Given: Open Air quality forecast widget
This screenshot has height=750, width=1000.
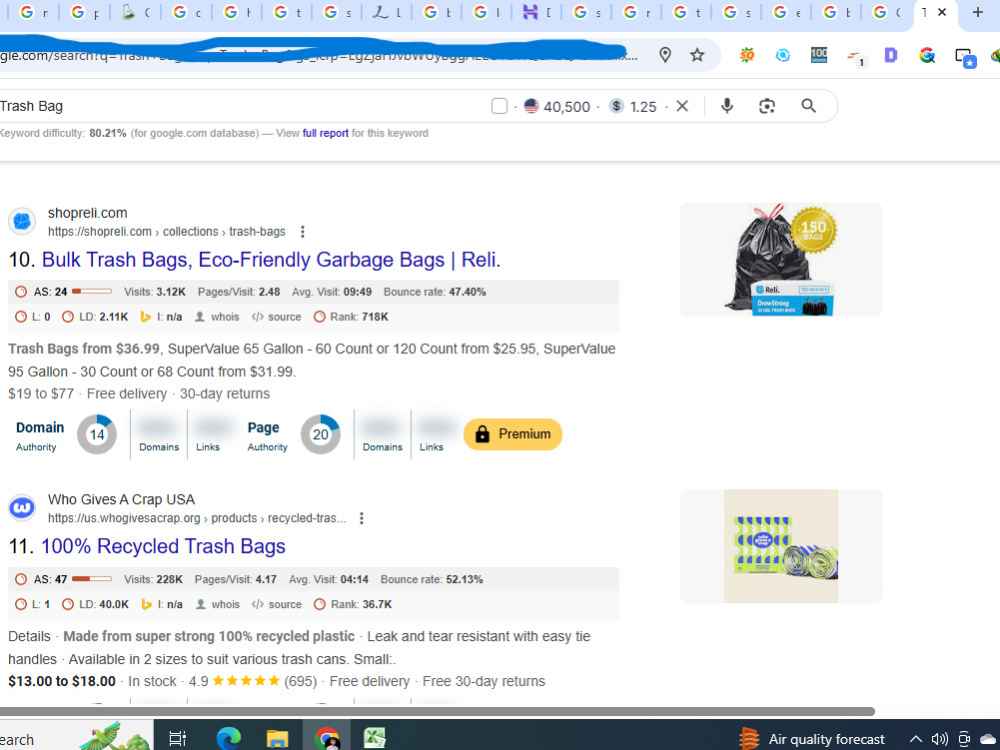Looking at the screenshot, I should click(x=812, y=739).
